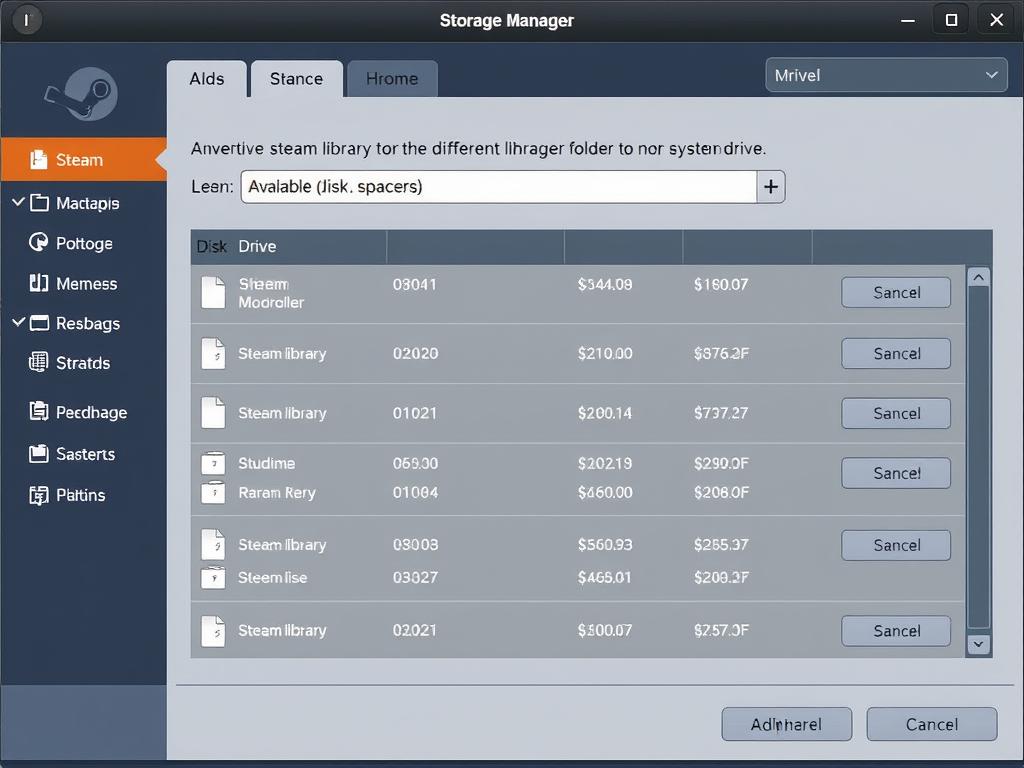Switch to the Hrome tab
This screenshot has width=1024, height=768.
(392, 79)
